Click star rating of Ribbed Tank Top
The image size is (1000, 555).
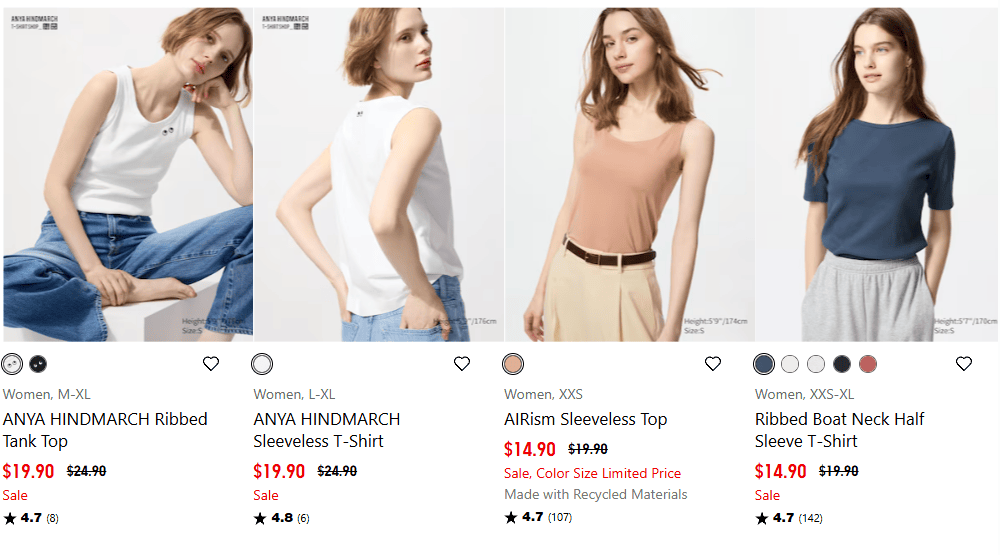(10, 518)
